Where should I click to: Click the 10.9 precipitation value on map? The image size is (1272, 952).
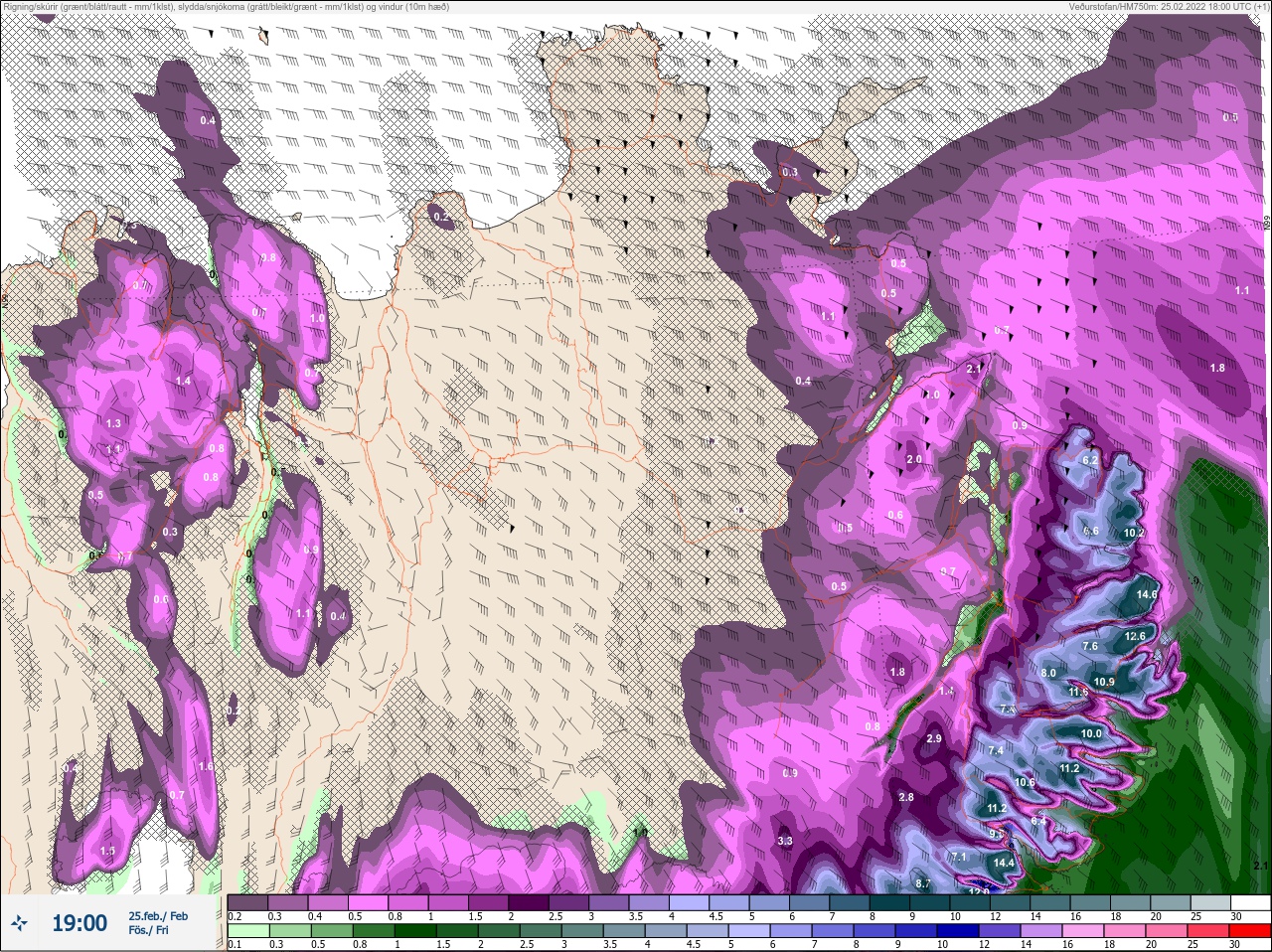click(x=1103, y=682)
